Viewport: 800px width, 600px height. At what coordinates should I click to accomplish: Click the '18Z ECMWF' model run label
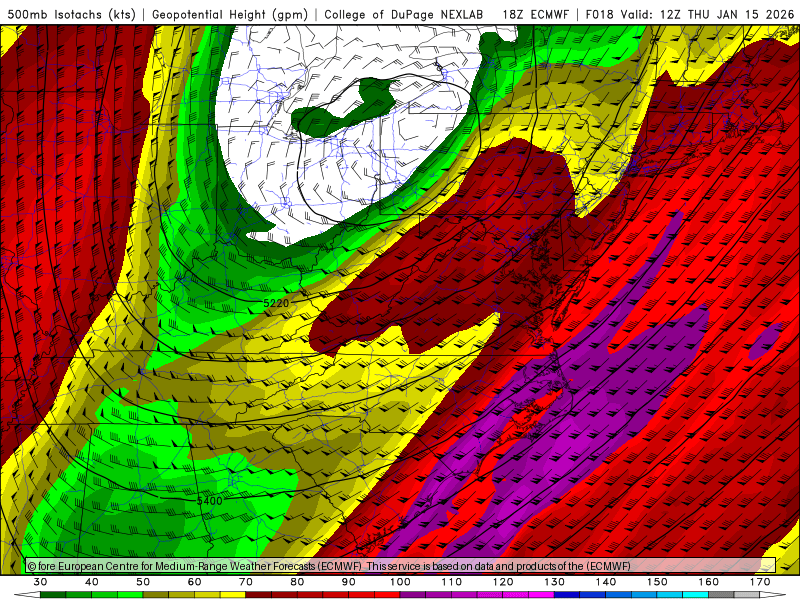(x=535, y=14)
